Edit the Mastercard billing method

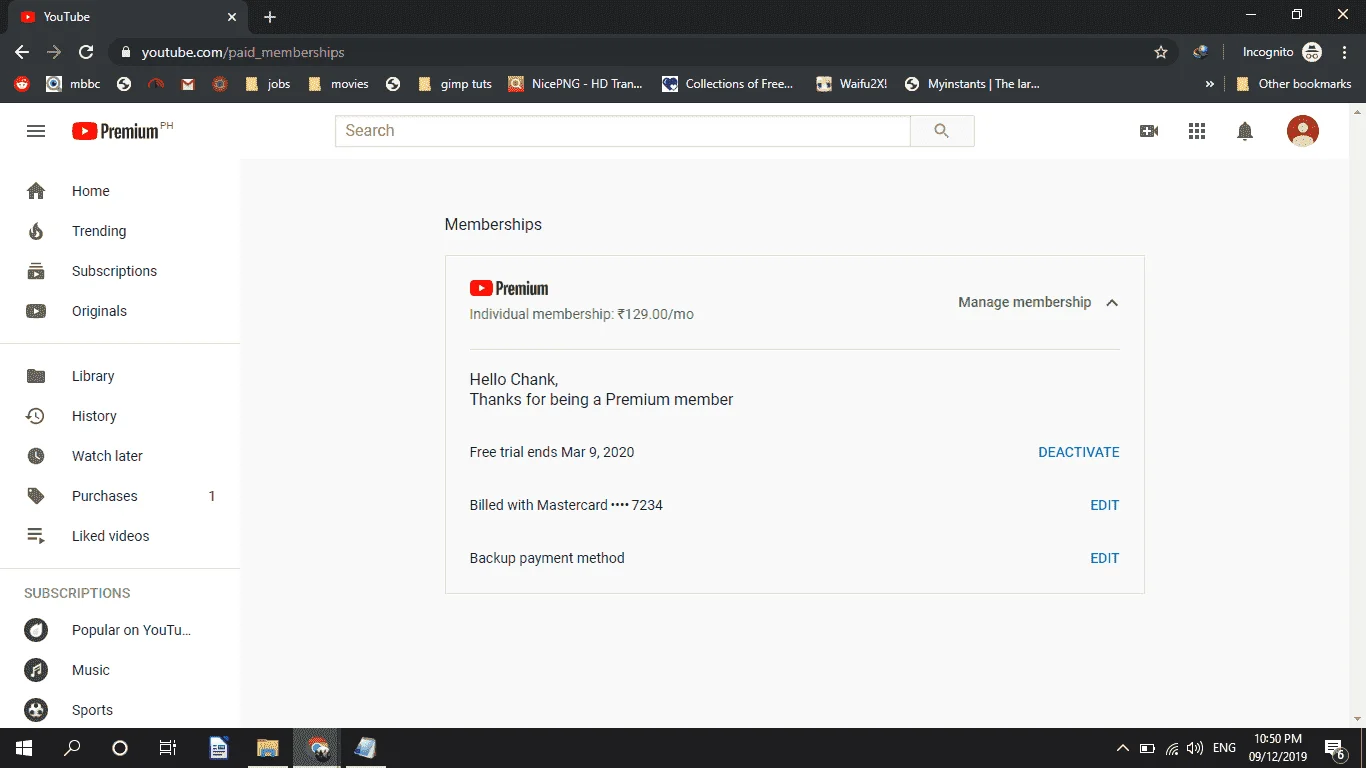tap(1105, 505)
